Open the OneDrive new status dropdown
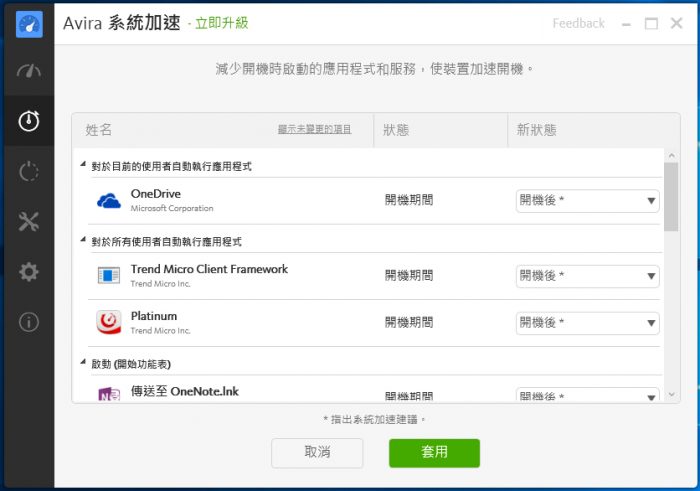Screen dimensions: 700x491 pos(588,201)
